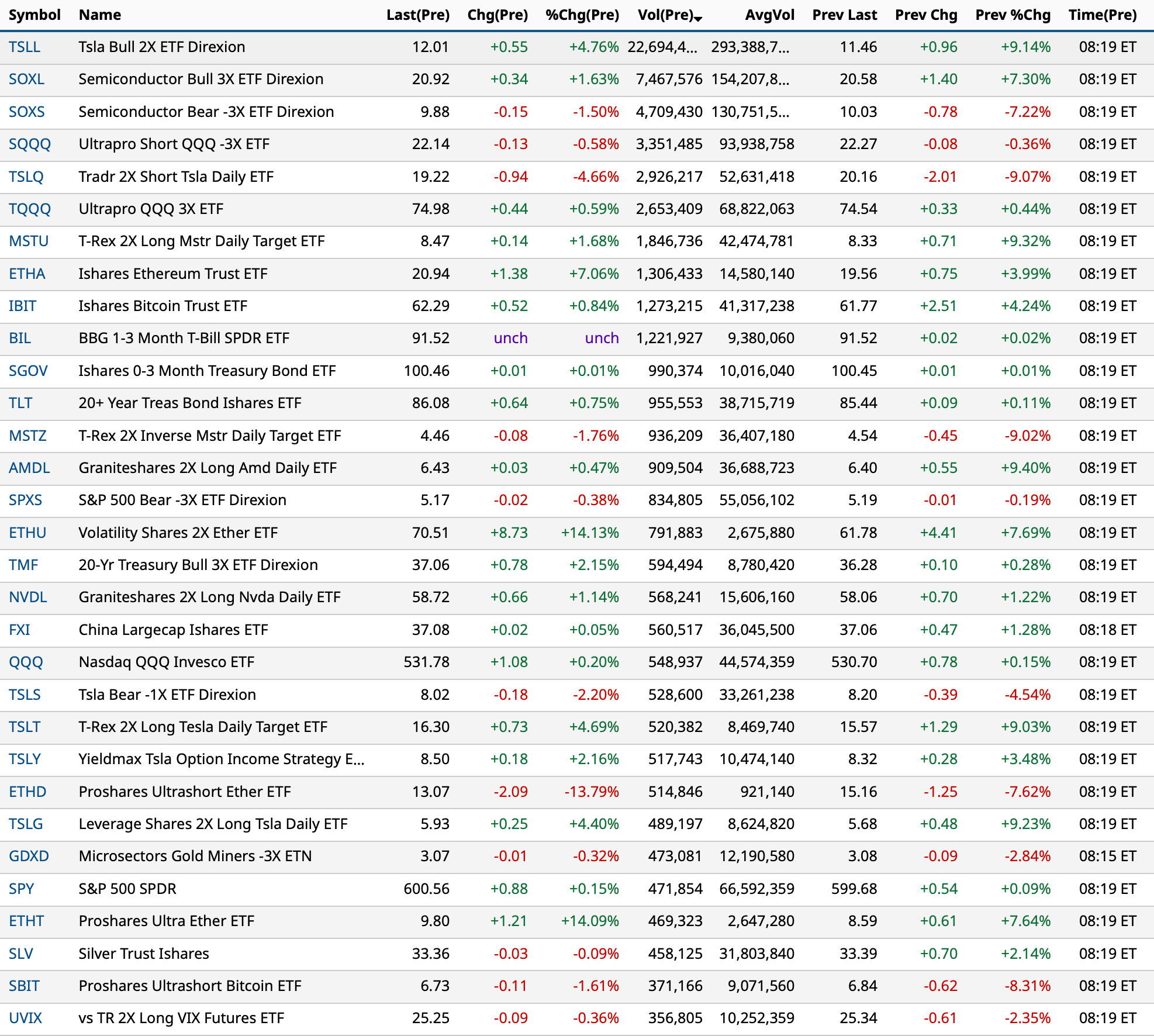Open the QQQ Nasdaq Invesco ETF link
The width and height of the screenshot is (1154, 1036).
click(26, 662)
